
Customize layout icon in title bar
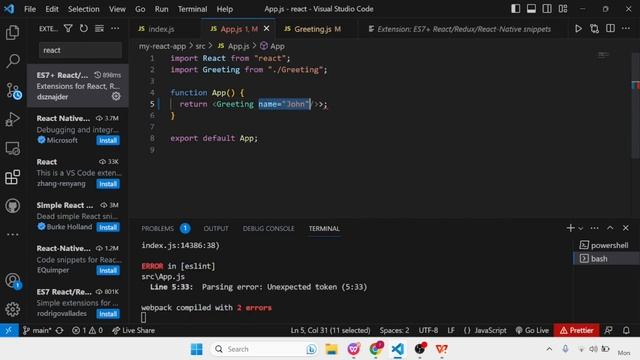pyautogui.click(x=563, y=9)
